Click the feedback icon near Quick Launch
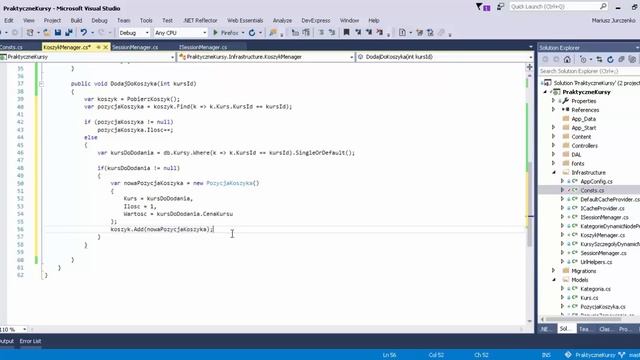The width and height of the screenshot is (640, 360). coord(500,7)
